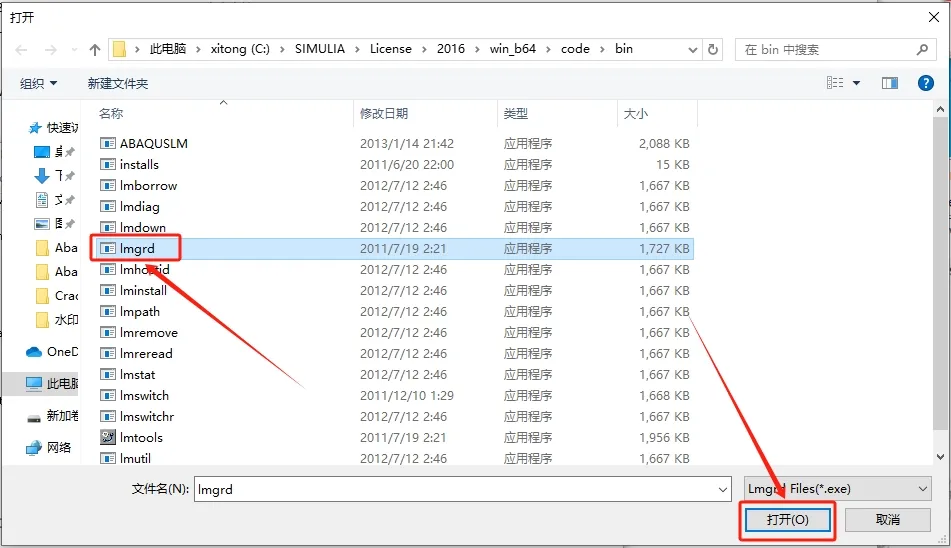Viewport: 951px width, 548px height.
Task: Open the view options dropdown arrow
Action: [x=856, y=83]
